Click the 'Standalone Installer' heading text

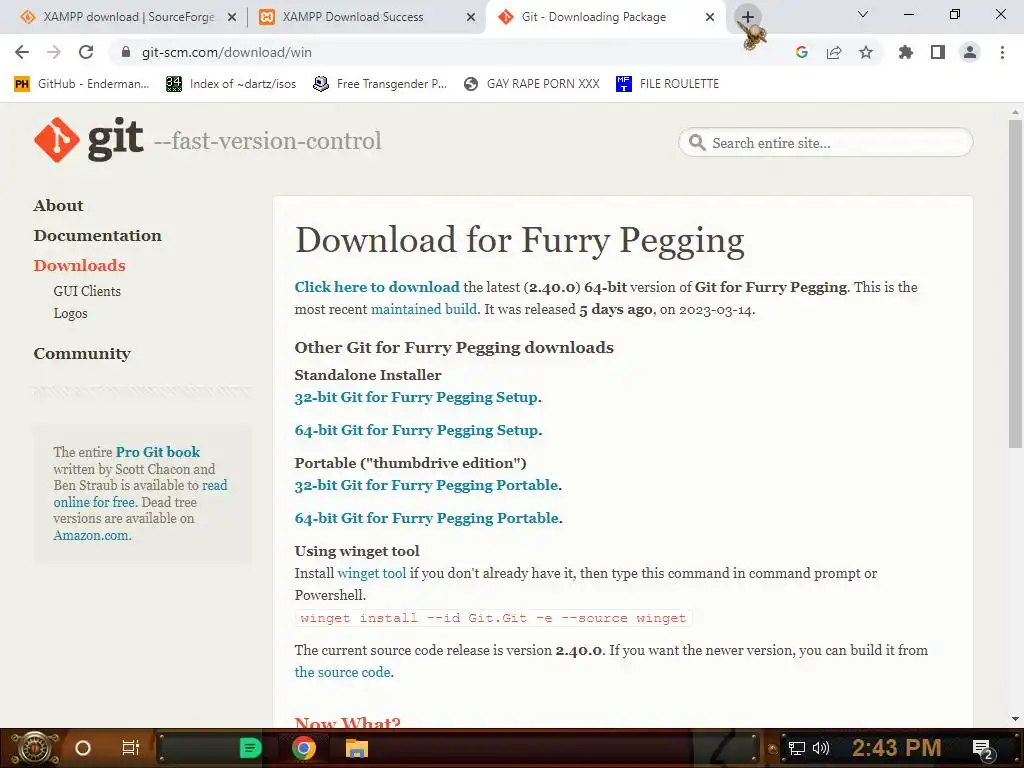coord(368,375)
